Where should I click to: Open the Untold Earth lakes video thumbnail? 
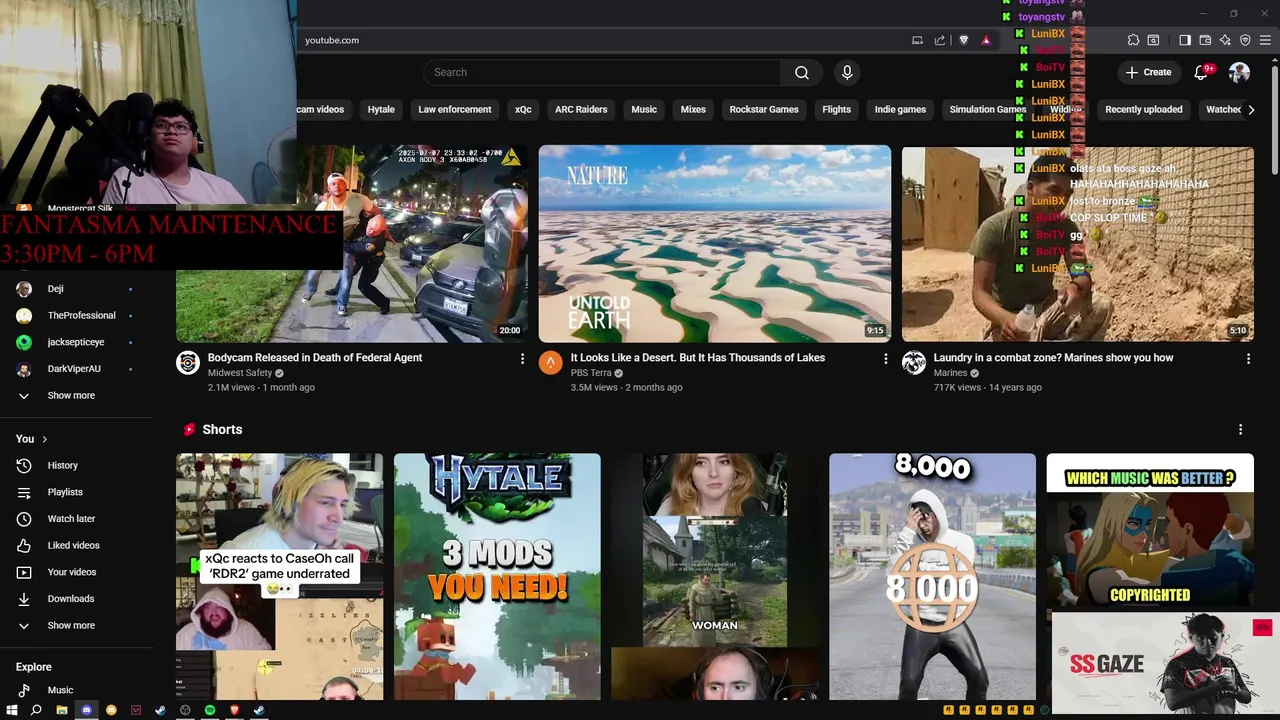click(715, 244)
